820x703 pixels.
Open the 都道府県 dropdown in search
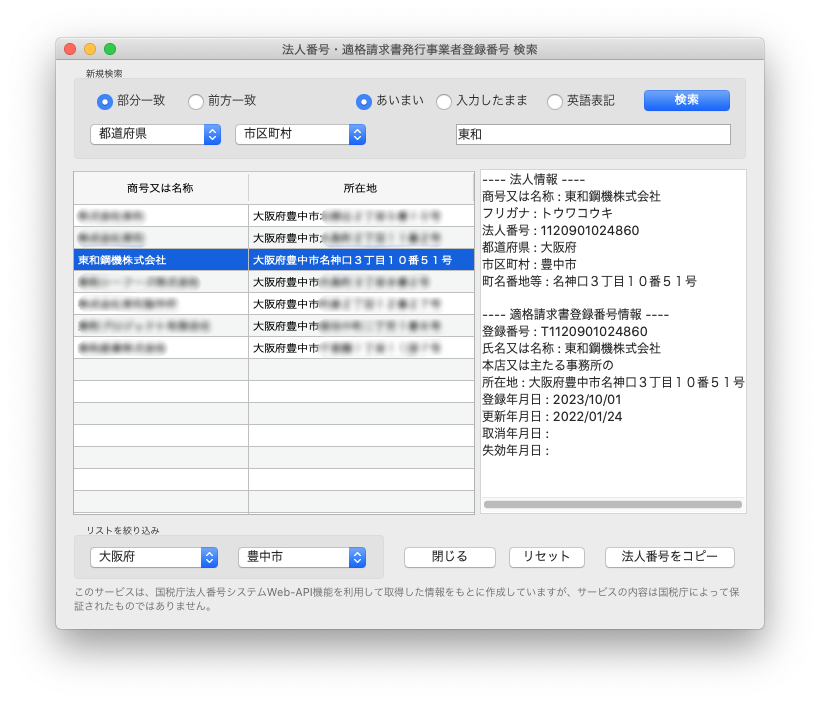155,134
